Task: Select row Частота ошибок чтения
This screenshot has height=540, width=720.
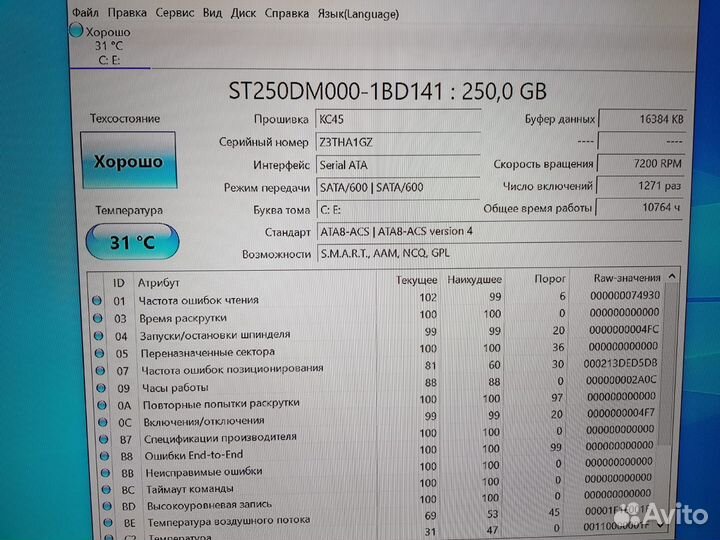Action: 376,298
